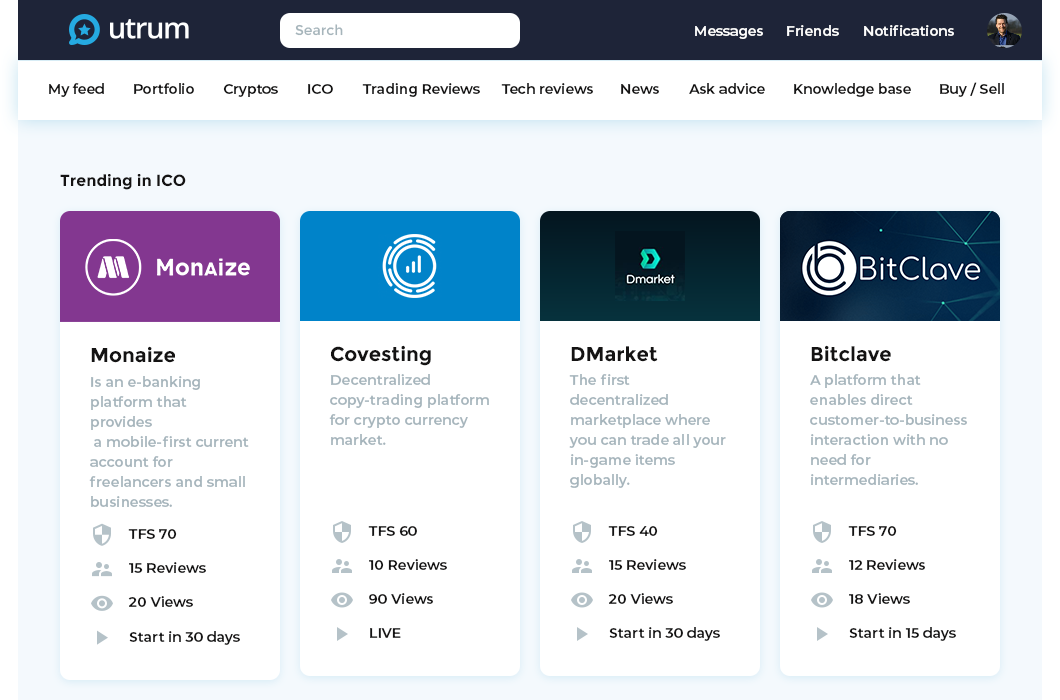This screenshot has height=700, width=1060.
Task: Click the utrum wordmark
Action: pos(149,29)
